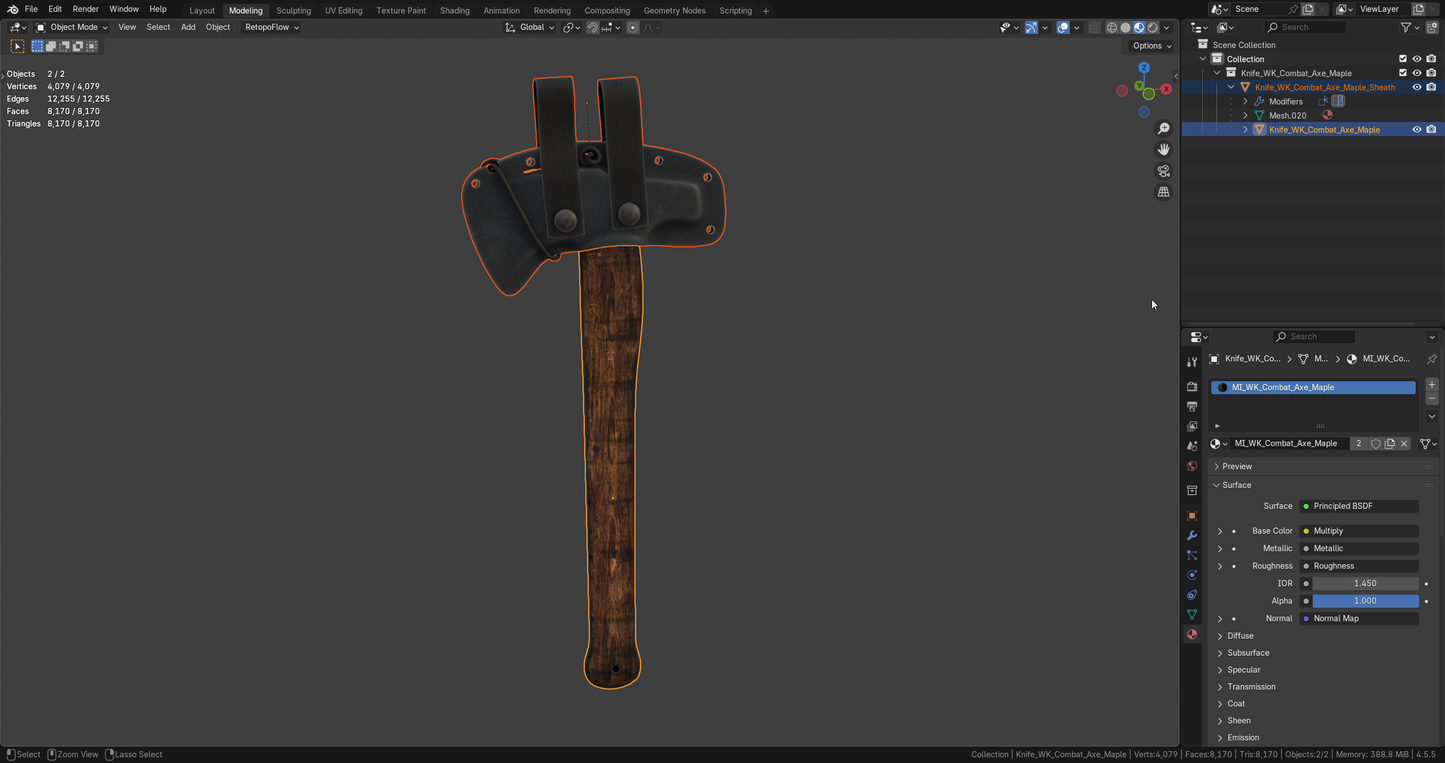Click the fake user shield icon for material
The width and height of the screenshot is (1445, 763).
[x=1376, y=444]
